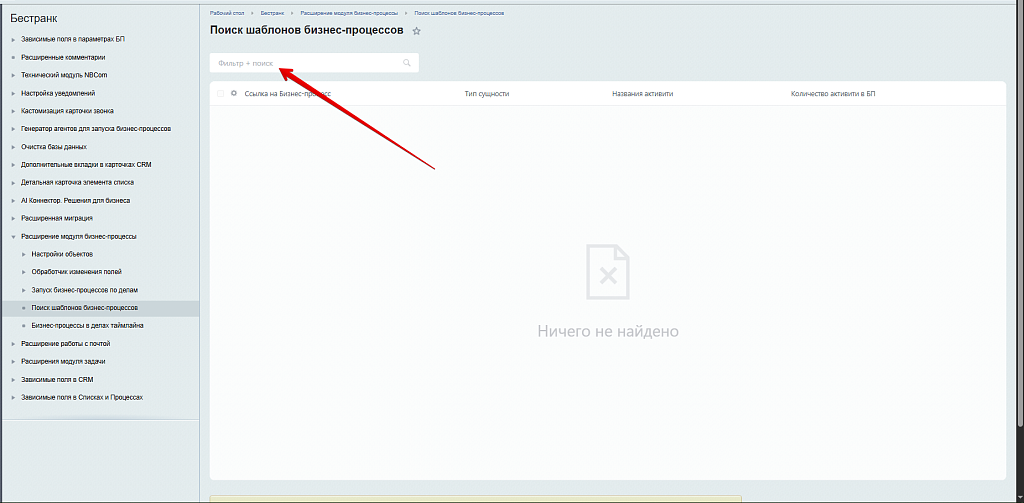Open grid settings gear icon

click(234, 93)
